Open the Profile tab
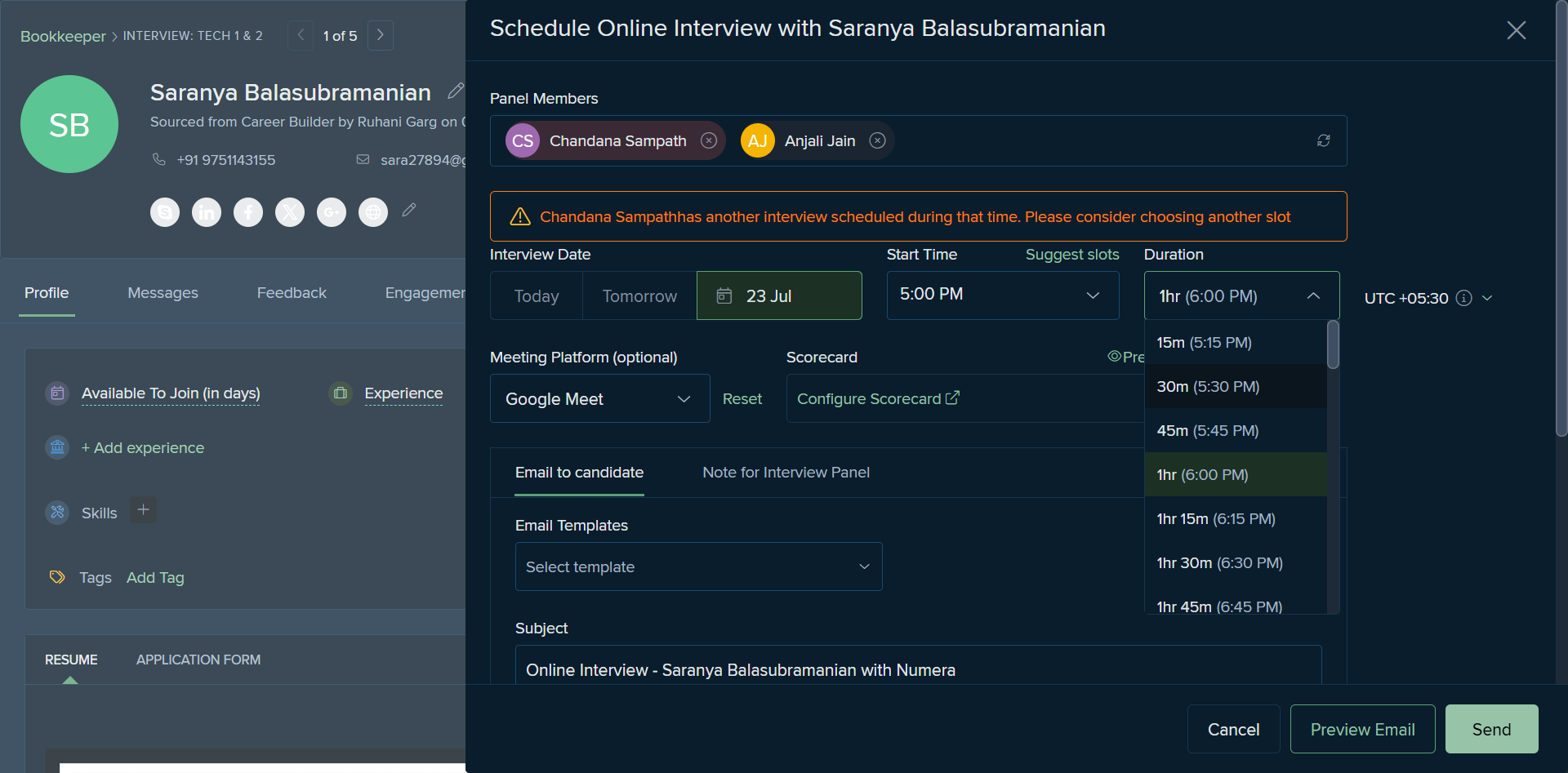Viewport: 1568px width, 773px height. pos(47,293)
